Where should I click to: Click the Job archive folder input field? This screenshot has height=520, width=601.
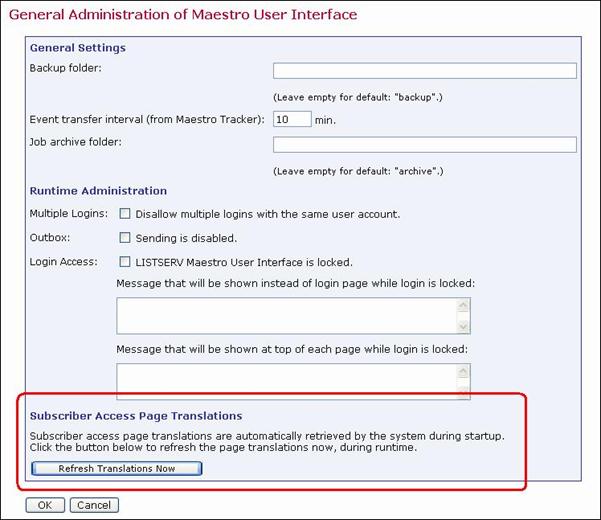point(425,144)
